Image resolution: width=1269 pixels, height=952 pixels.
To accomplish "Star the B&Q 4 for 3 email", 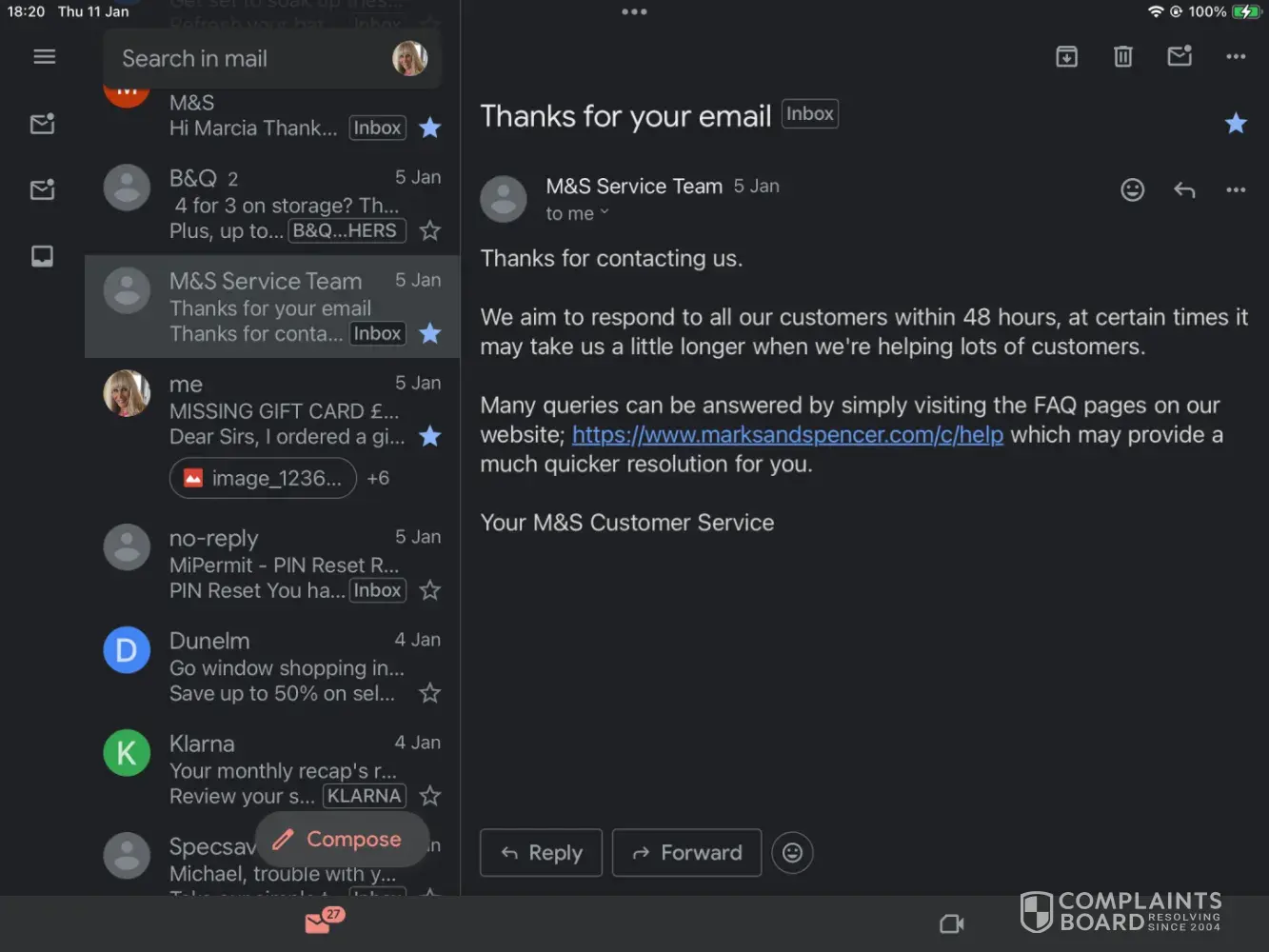I will point(430,230).
